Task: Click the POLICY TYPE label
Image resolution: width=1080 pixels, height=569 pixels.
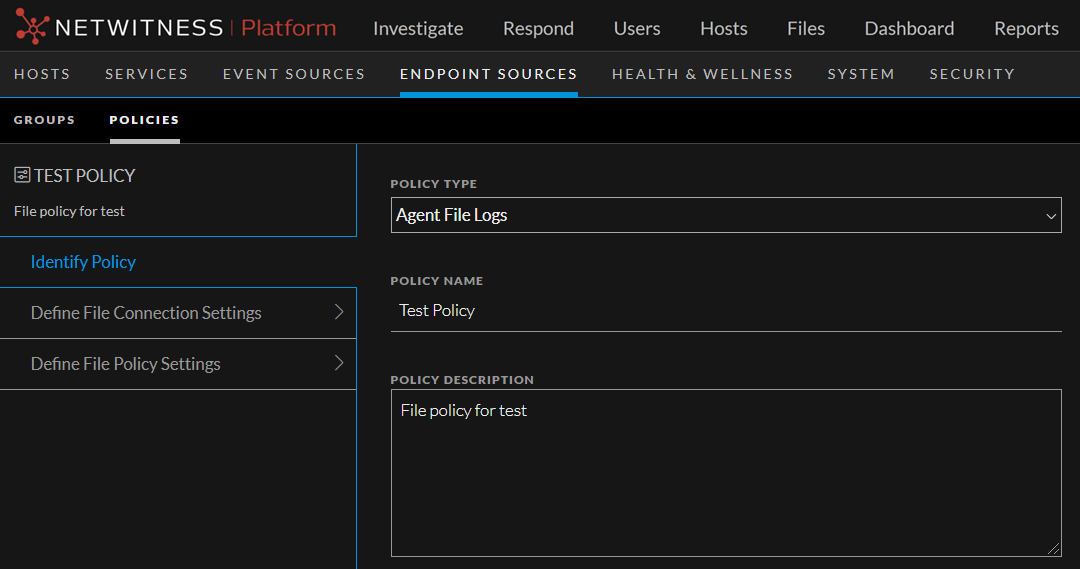Action: click(433, 184)
